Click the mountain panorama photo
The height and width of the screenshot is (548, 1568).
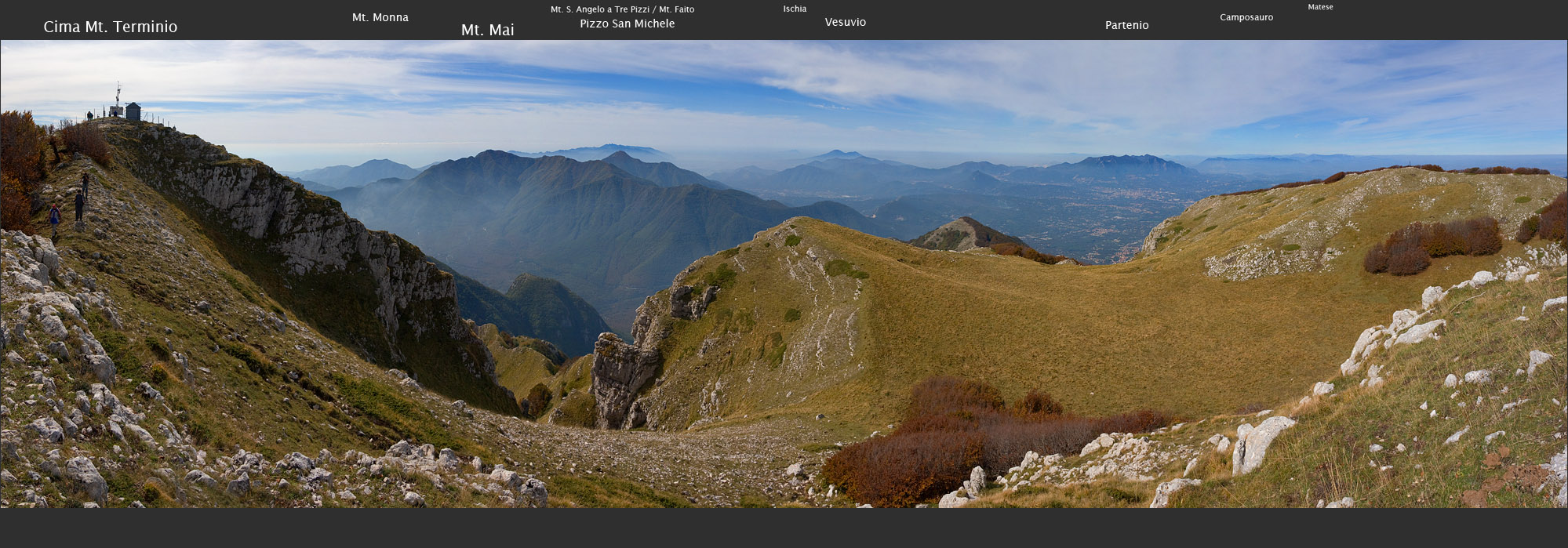click(784, 274)
